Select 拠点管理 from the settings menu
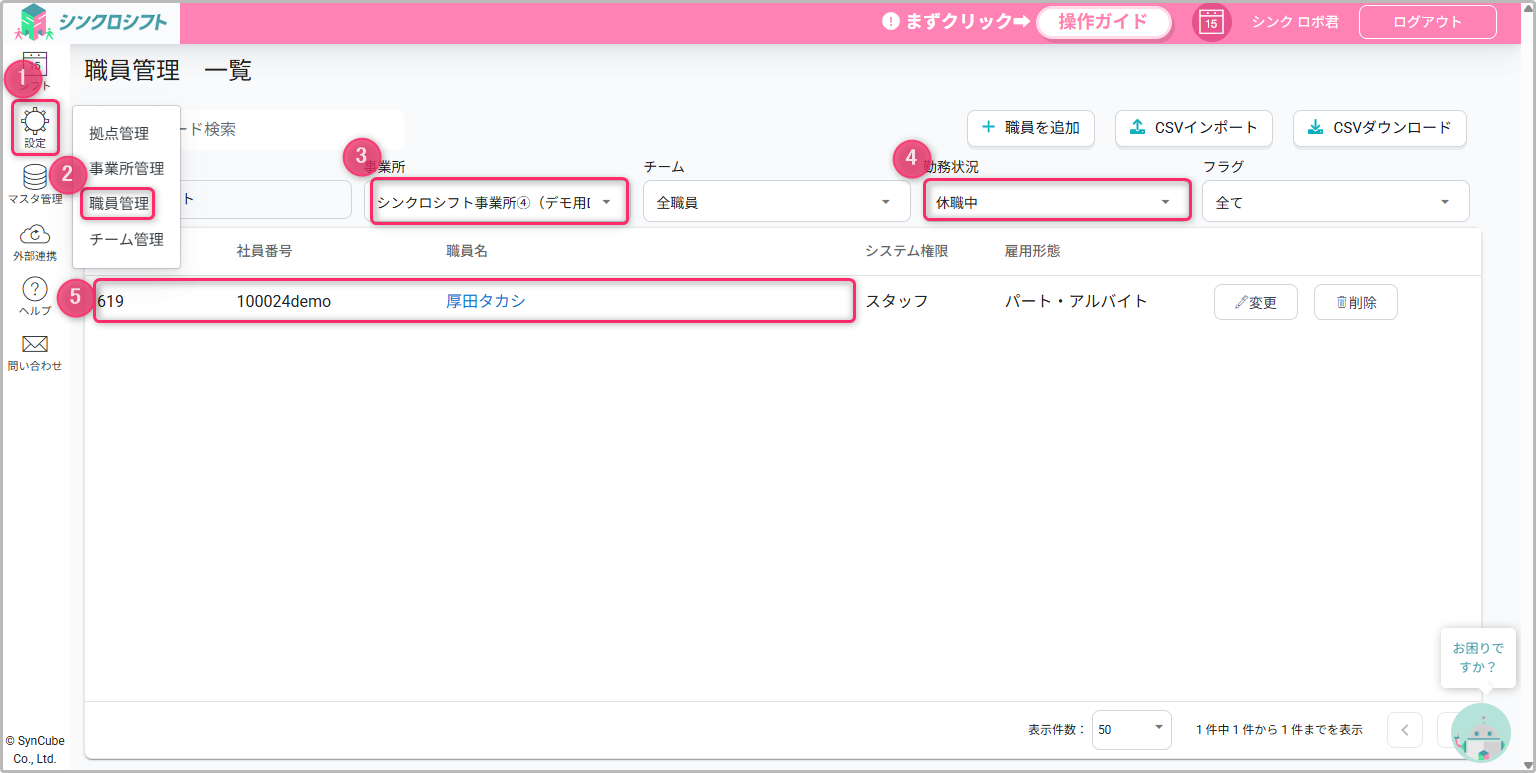The width and height of the screenshot is (1536, 773). (119, 134)
